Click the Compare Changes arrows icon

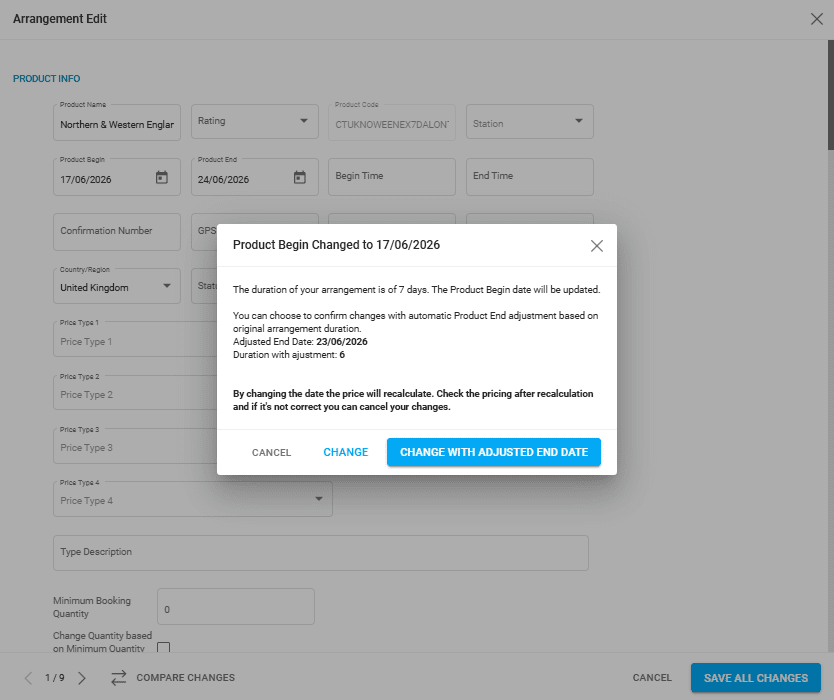coord(119,678)
